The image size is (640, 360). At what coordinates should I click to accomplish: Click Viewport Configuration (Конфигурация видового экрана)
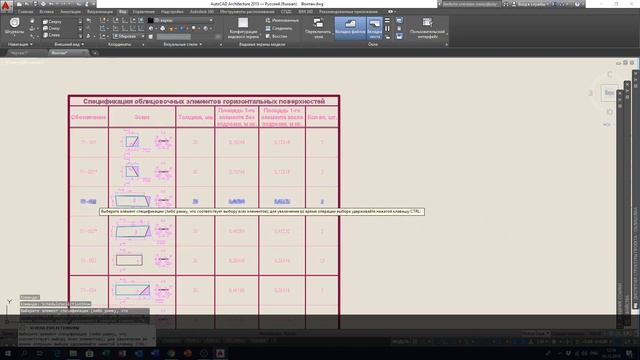(243, 28)
